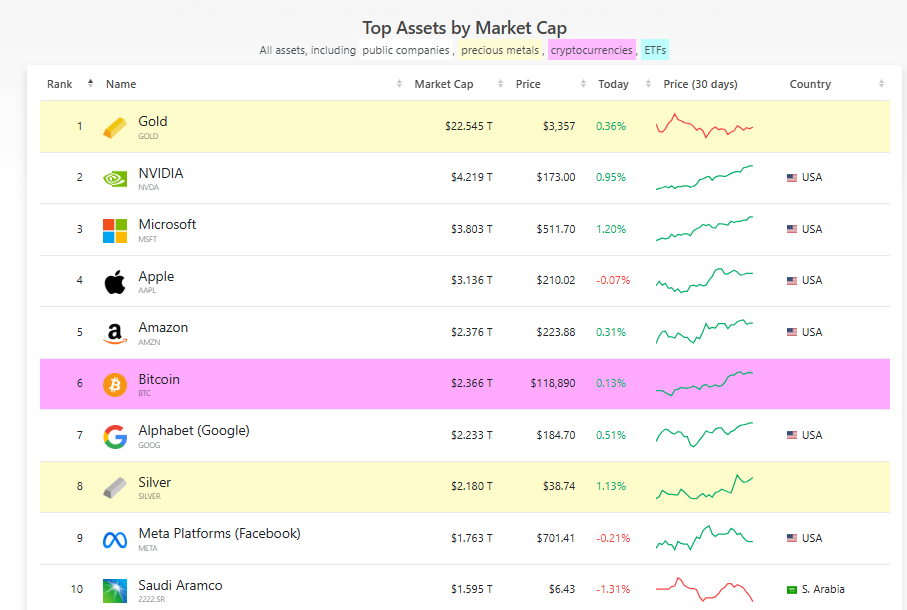Open Alphabet (Google) company link
907x610 pixels.
coord(194,431)
